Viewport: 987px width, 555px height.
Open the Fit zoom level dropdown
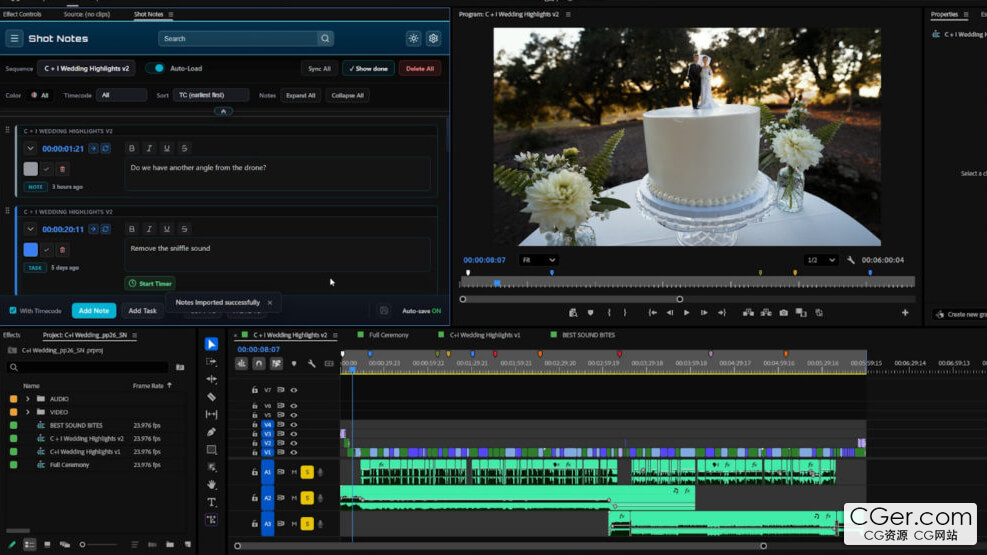point(538,260)
